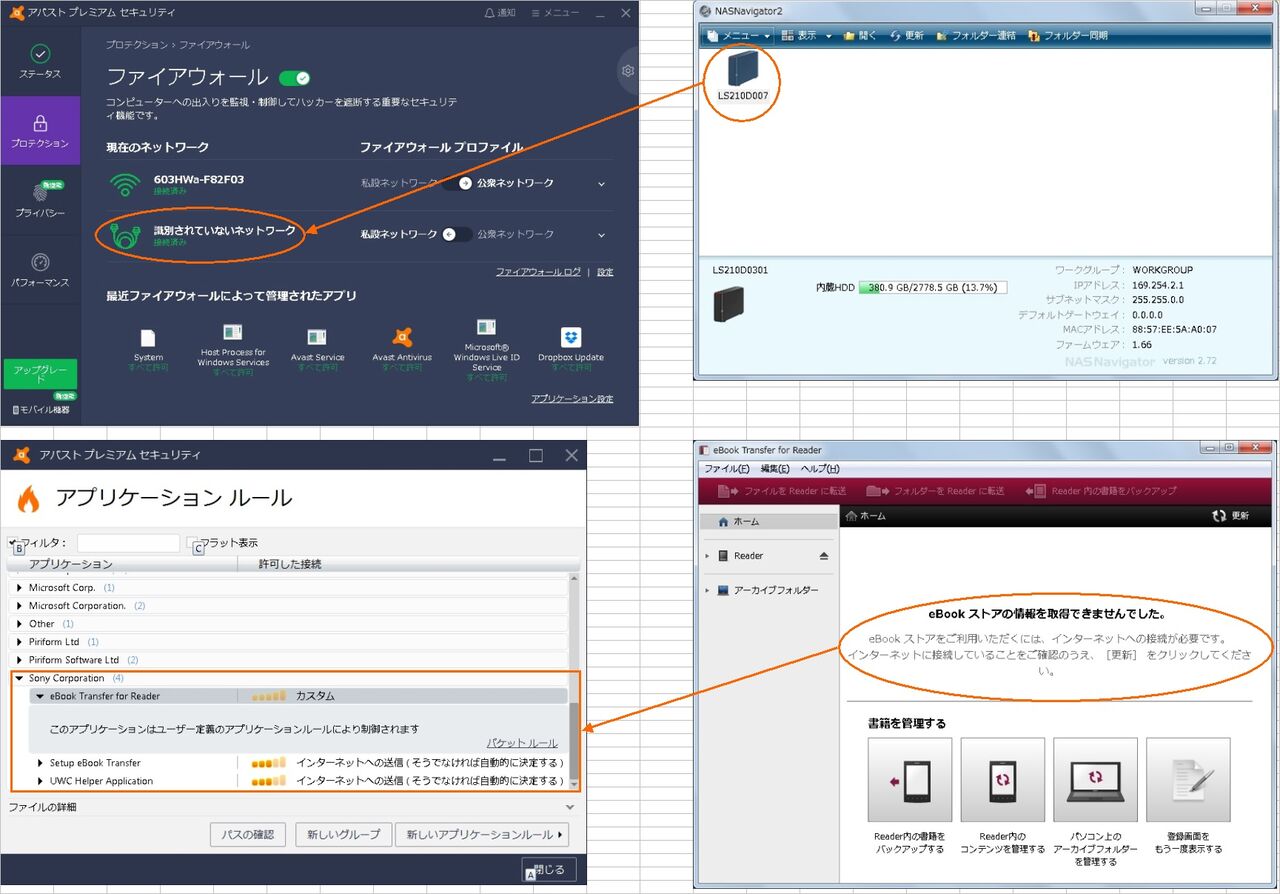1280x894 pixels.
Task: Open Packet rules link
Action: tap(522, 743)
